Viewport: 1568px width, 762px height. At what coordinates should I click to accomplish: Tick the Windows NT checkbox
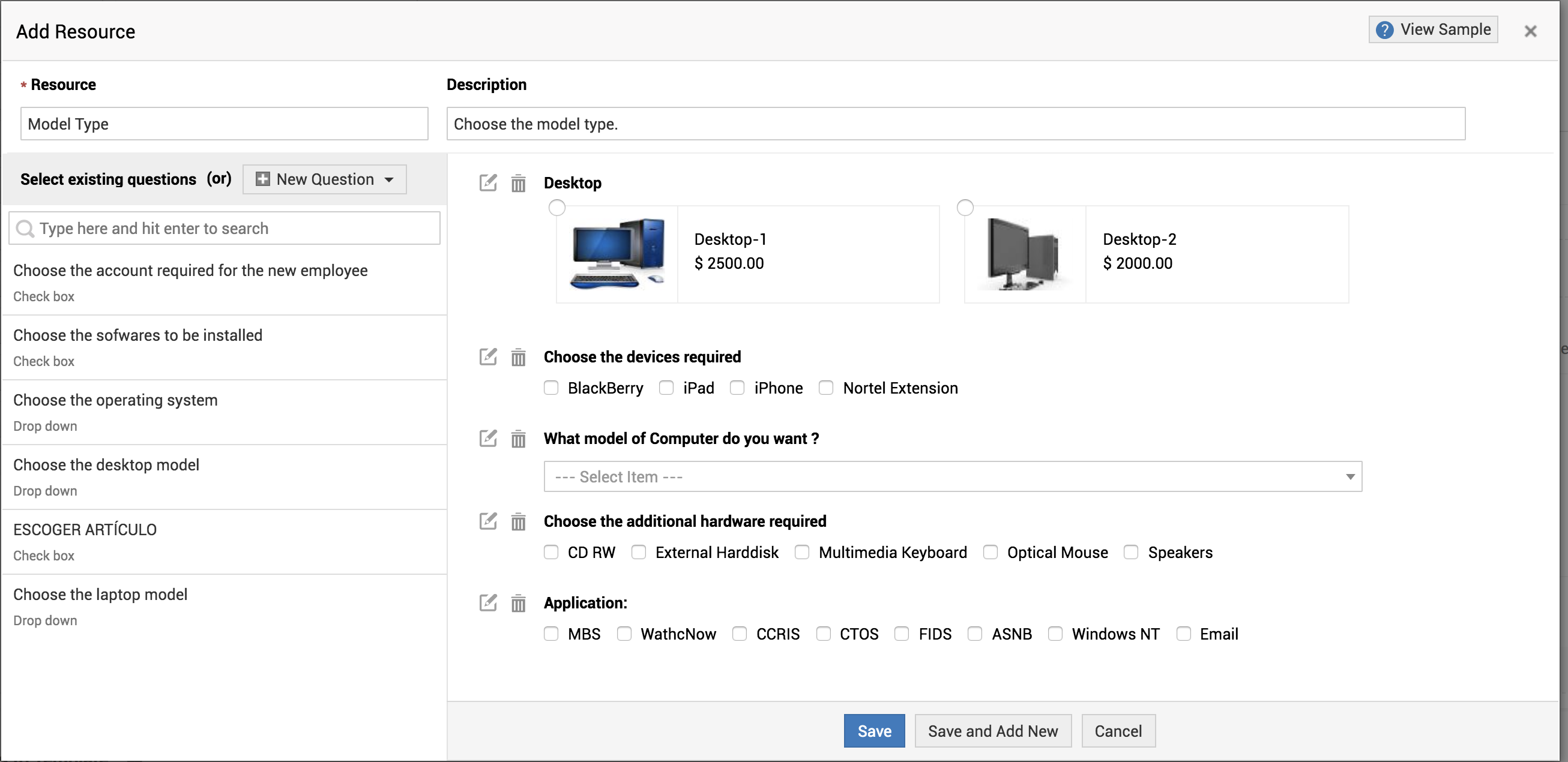click(1055, 634)
